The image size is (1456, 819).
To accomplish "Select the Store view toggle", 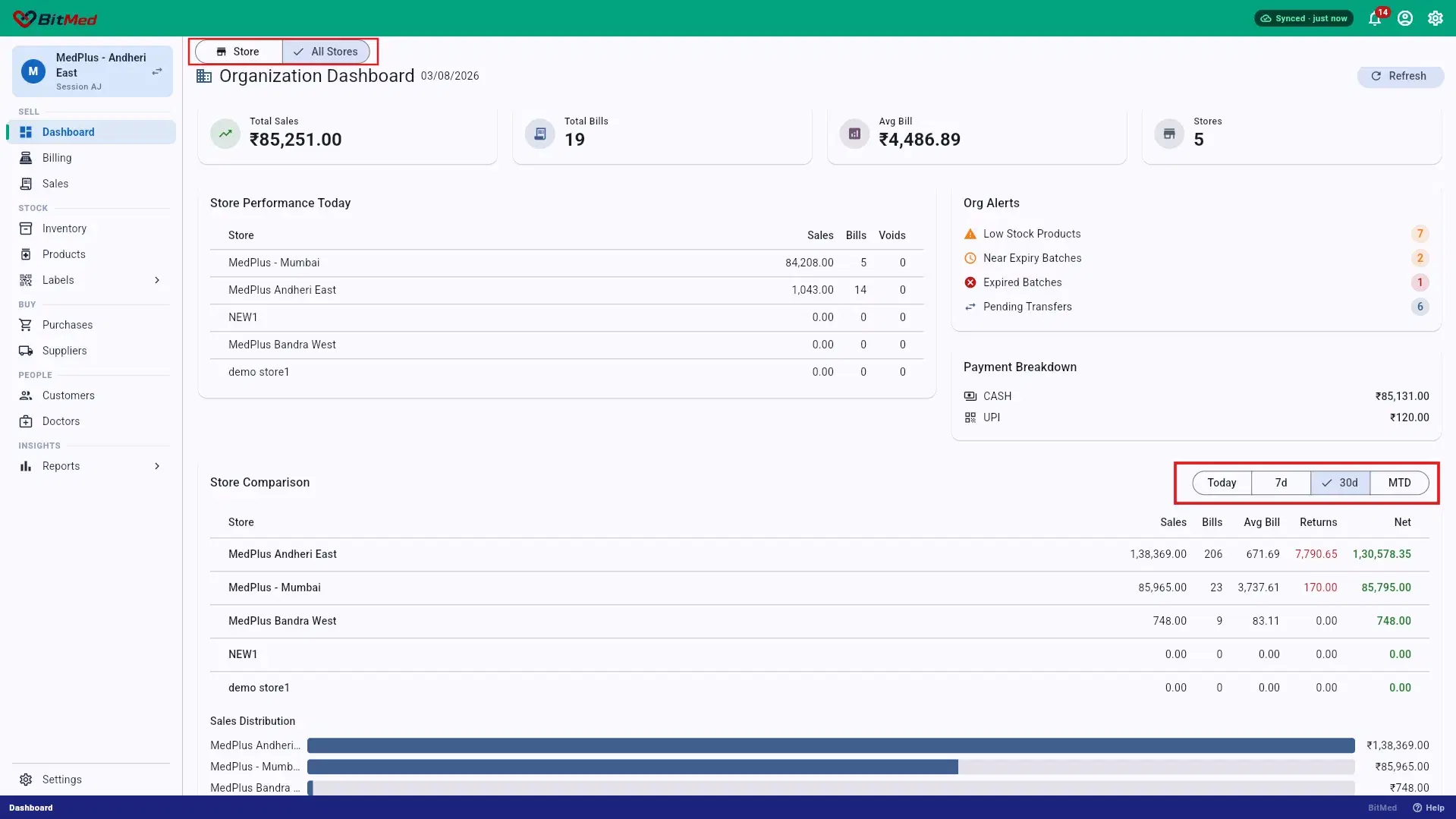I will pos(238,52).
